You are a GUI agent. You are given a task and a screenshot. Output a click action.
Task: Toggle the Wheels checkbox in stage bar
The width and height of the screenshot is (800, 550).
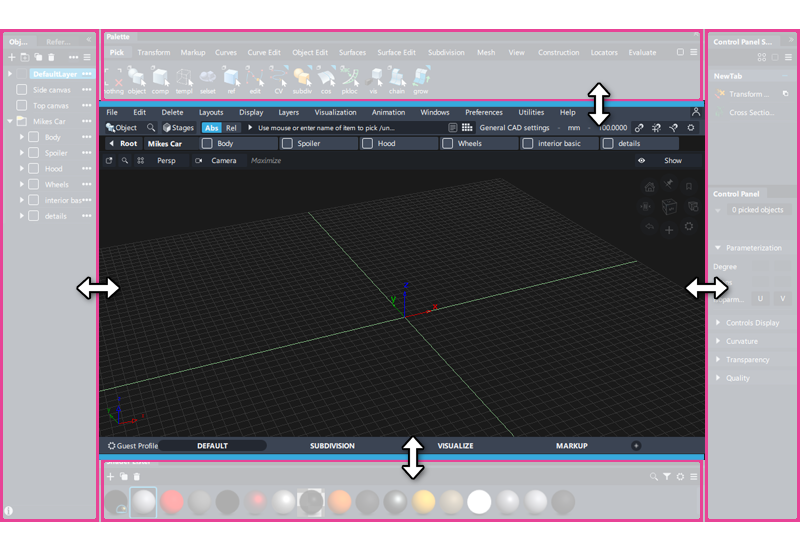(x=447, y=144)
